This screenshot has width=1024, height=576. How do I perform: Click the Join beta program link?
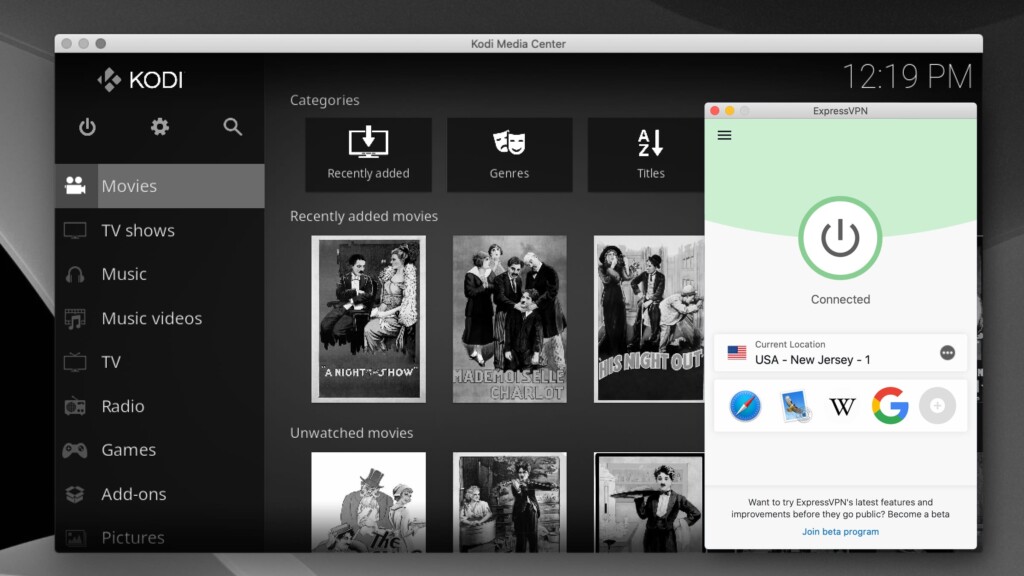click(840, 532)
